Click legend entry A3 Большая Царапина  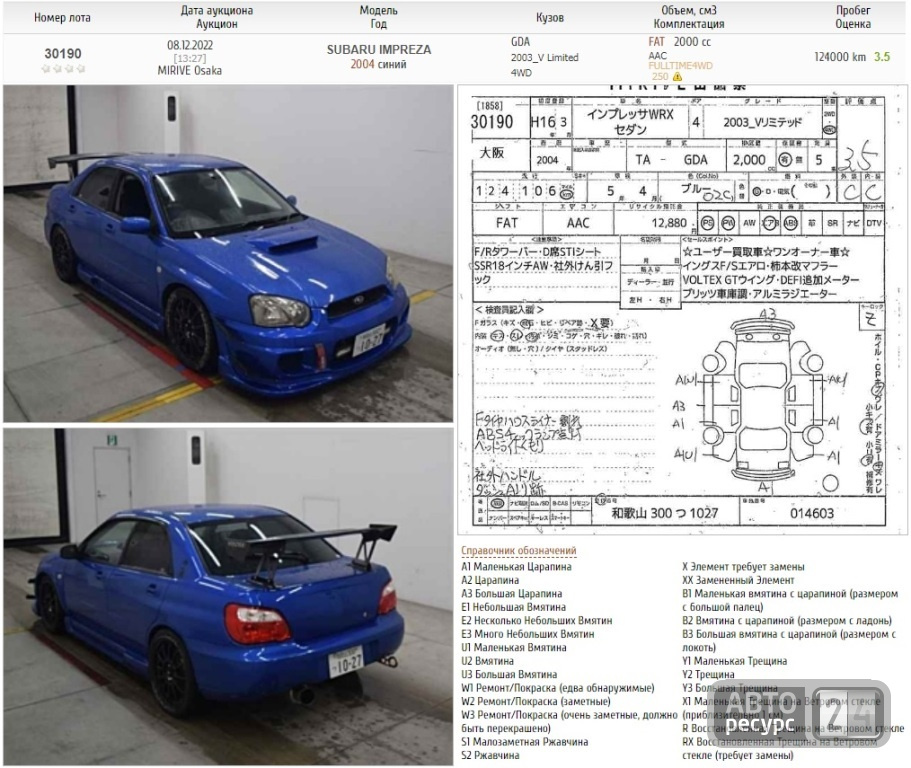[512, 594]
